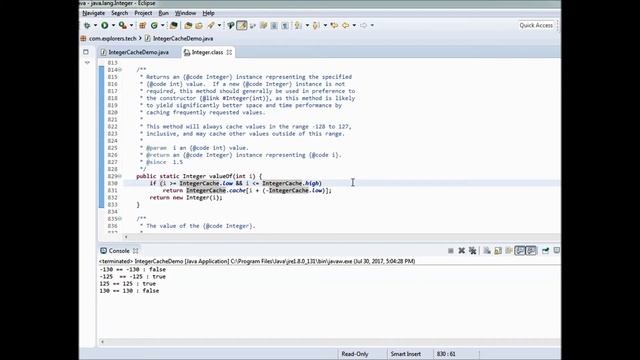Open Back history dropdown arrow
Viewport: 640px width, 360px height.
coord(354,25)
